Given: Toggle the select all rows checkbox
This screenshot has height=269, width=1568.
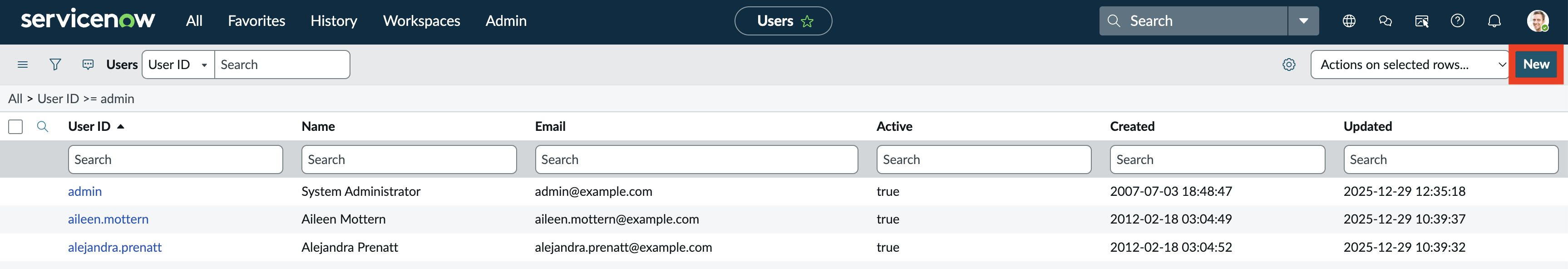Looking at the screenshot, I should click(16, 127).
